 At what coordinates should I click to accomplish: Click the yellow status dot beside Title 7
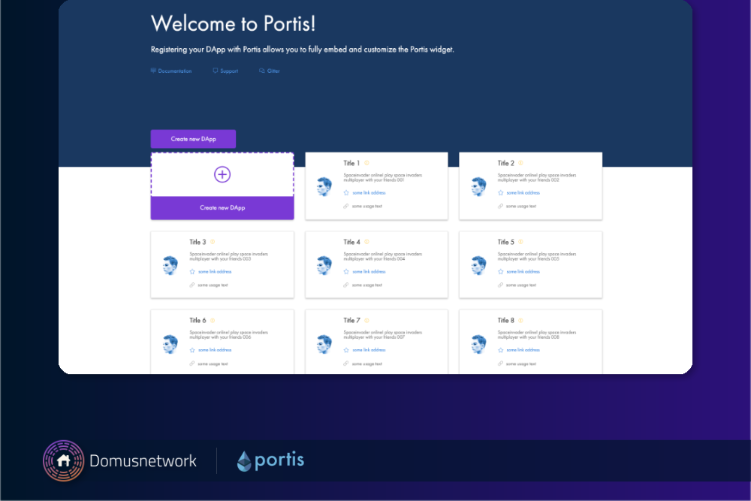point(367,320)
